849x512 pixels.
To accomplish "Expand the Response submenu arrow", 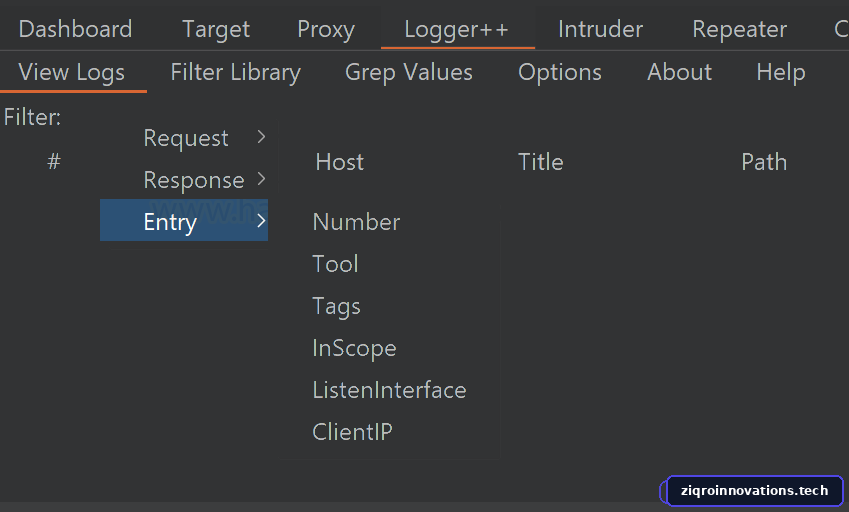I will point(261,179).
